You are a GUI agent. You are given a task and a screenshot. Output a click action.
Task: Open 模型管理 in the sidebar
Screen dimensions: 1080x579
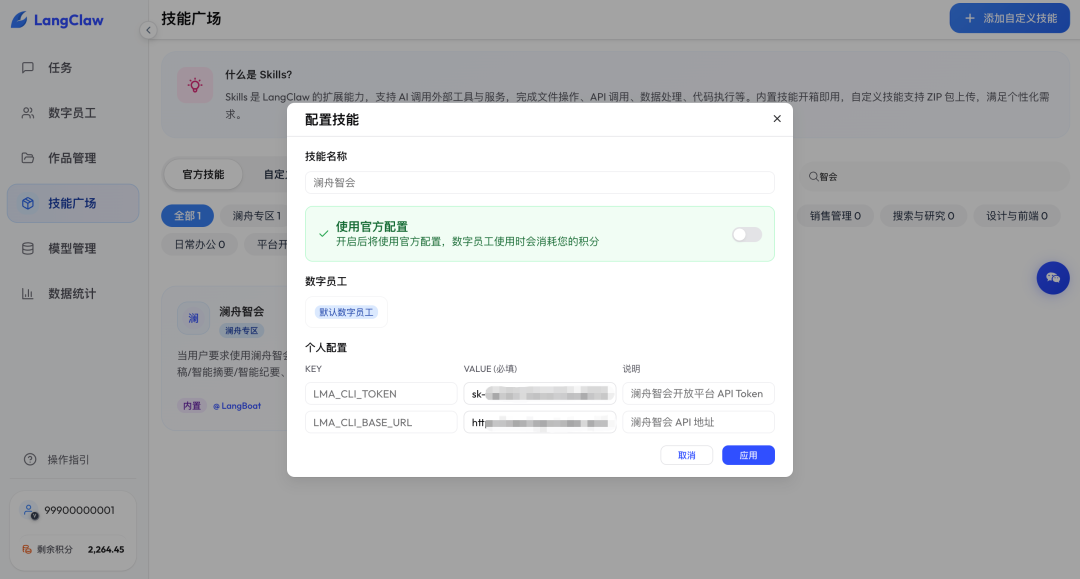pos(72,249)
